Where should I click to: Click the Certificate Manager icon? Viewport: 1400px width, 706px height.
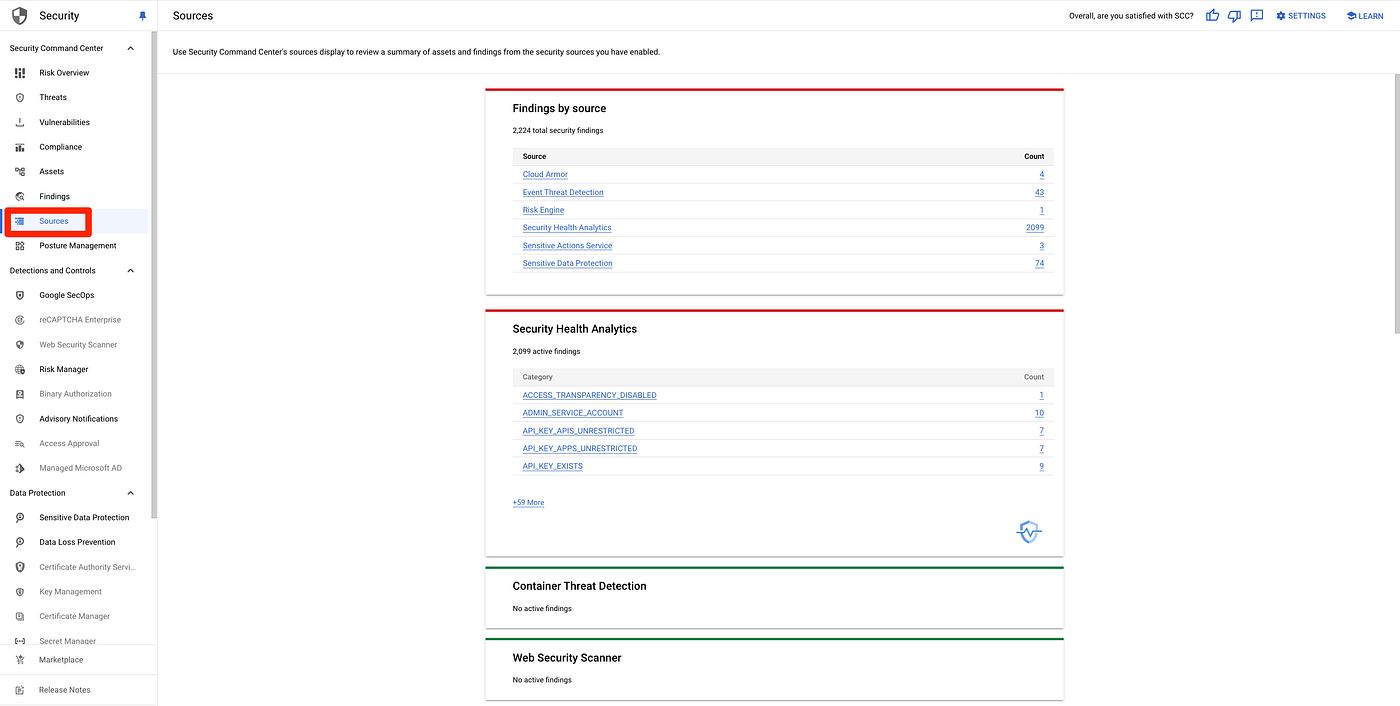[x=20, y=616]
